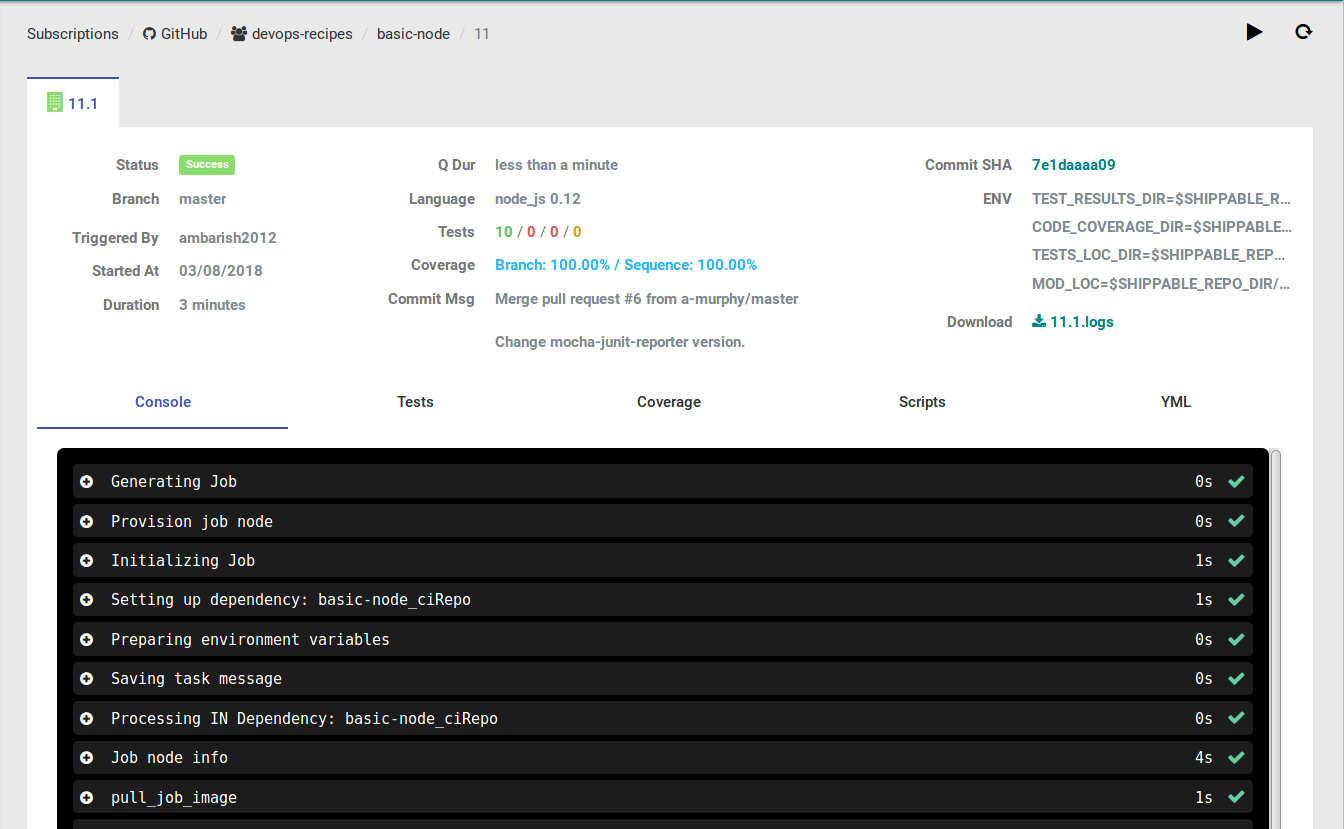Click success checkmark on Initializing Job row
Image resolution: width=1344 pixels, height=829 pixels.
click(x=1236, y=560)
